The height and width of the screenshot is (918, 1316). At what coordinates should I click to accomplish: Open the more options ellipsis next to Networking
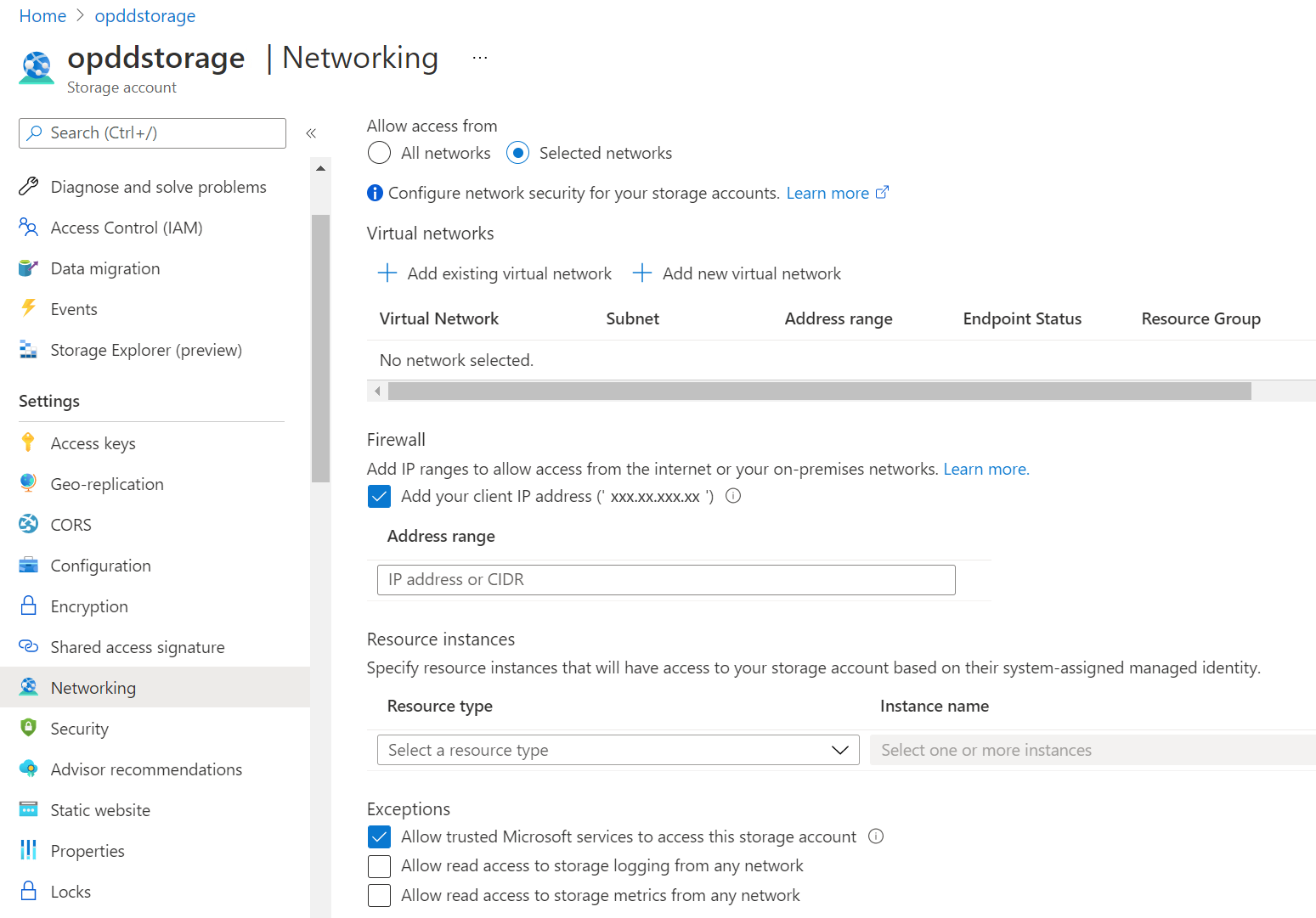pos(480,58)
